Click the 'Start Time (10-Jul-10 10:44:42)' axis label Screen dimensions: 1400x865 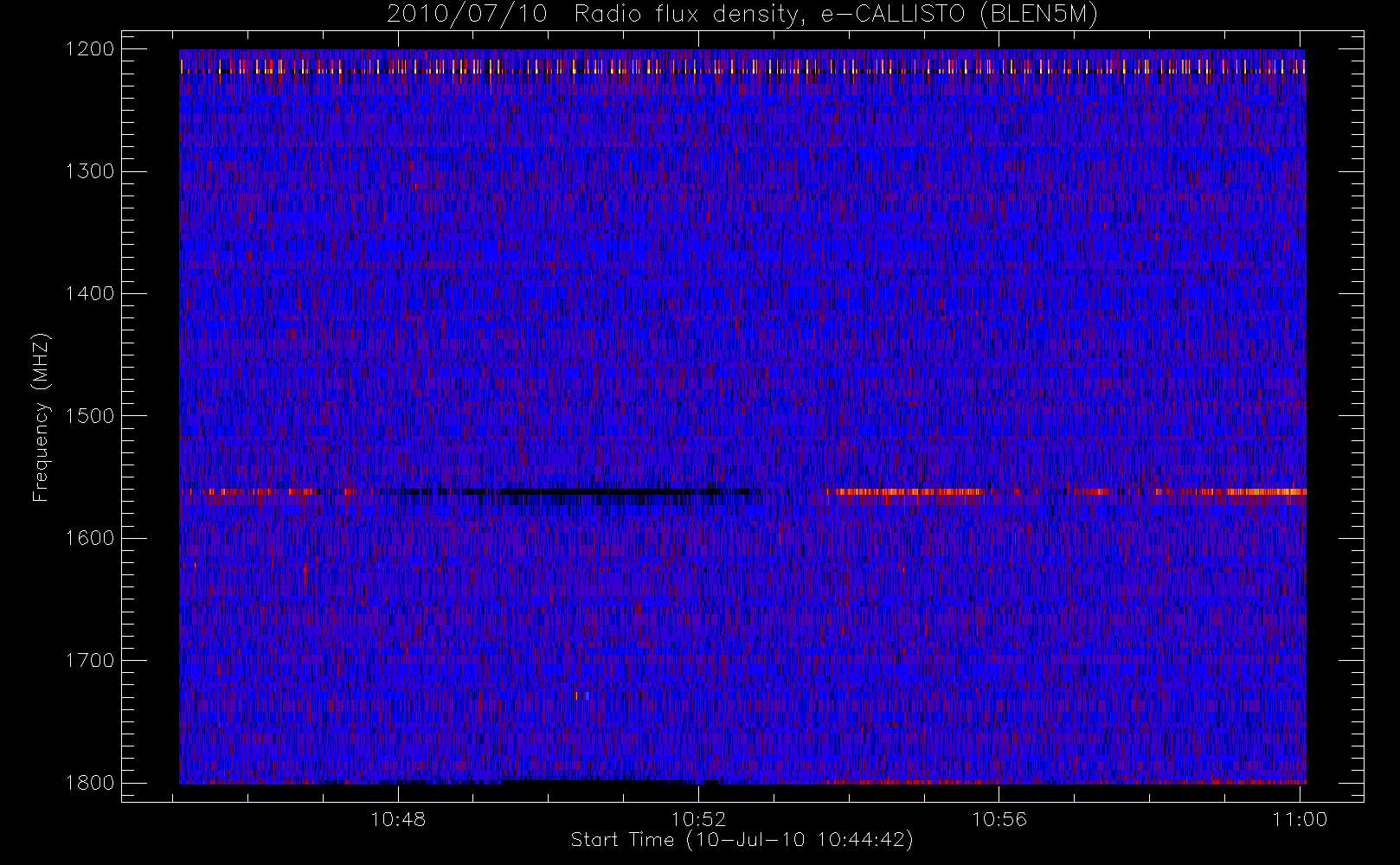pos(742,840)
